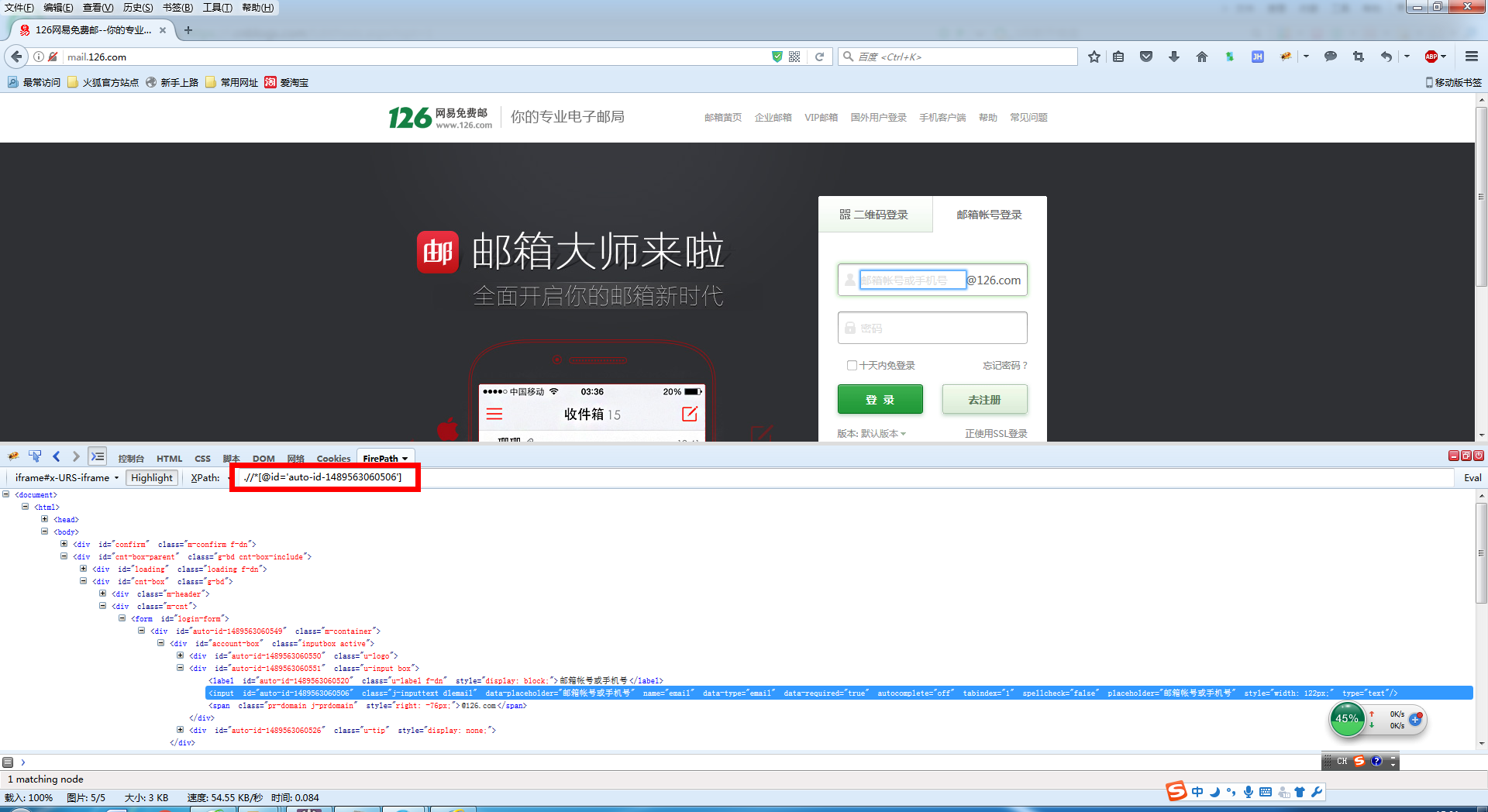The height and width of the screenshot is (812, 1488).
Task: Open the 爱淘宝 bookmark
Action: (286, 82)
